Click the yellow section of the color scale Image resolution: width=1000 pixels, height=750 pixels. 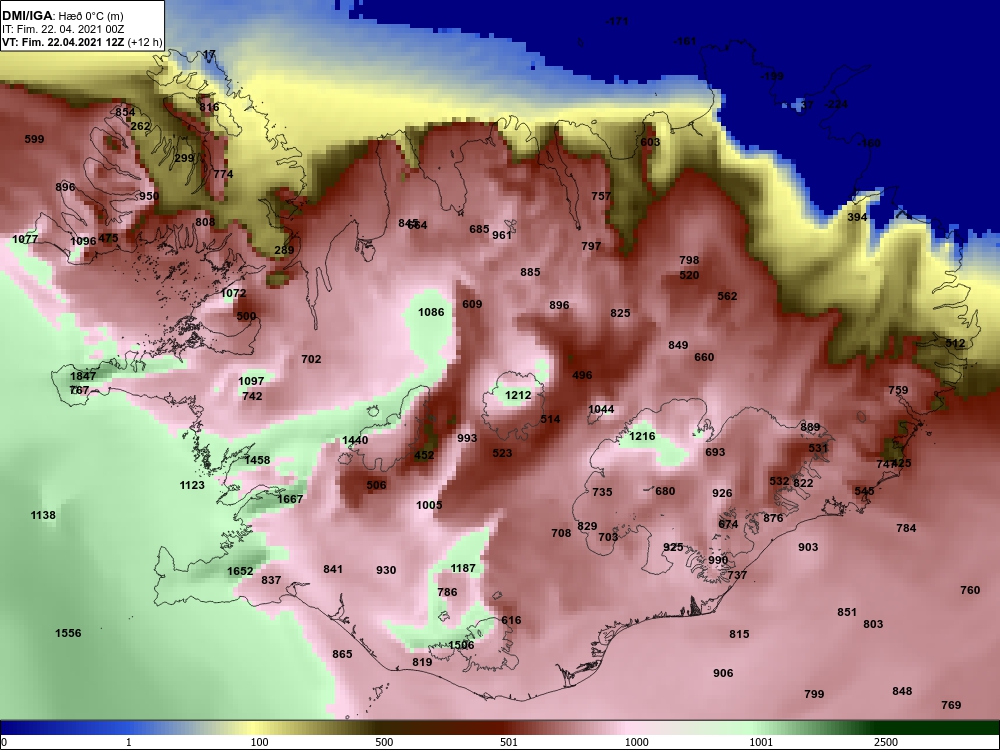click(x=255, y=728)
